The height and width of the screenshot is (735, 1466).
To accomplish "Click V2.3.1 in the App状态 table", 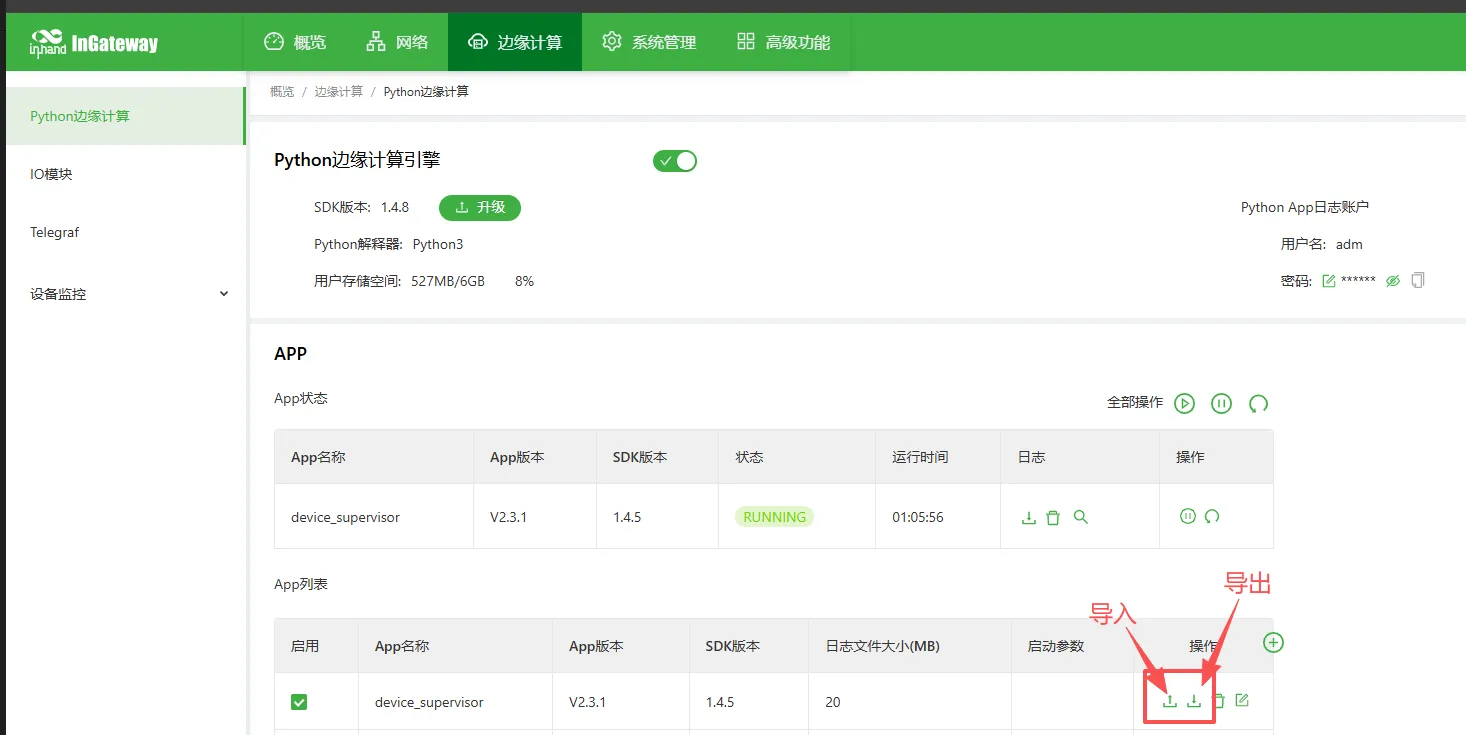I will point(508,517).
